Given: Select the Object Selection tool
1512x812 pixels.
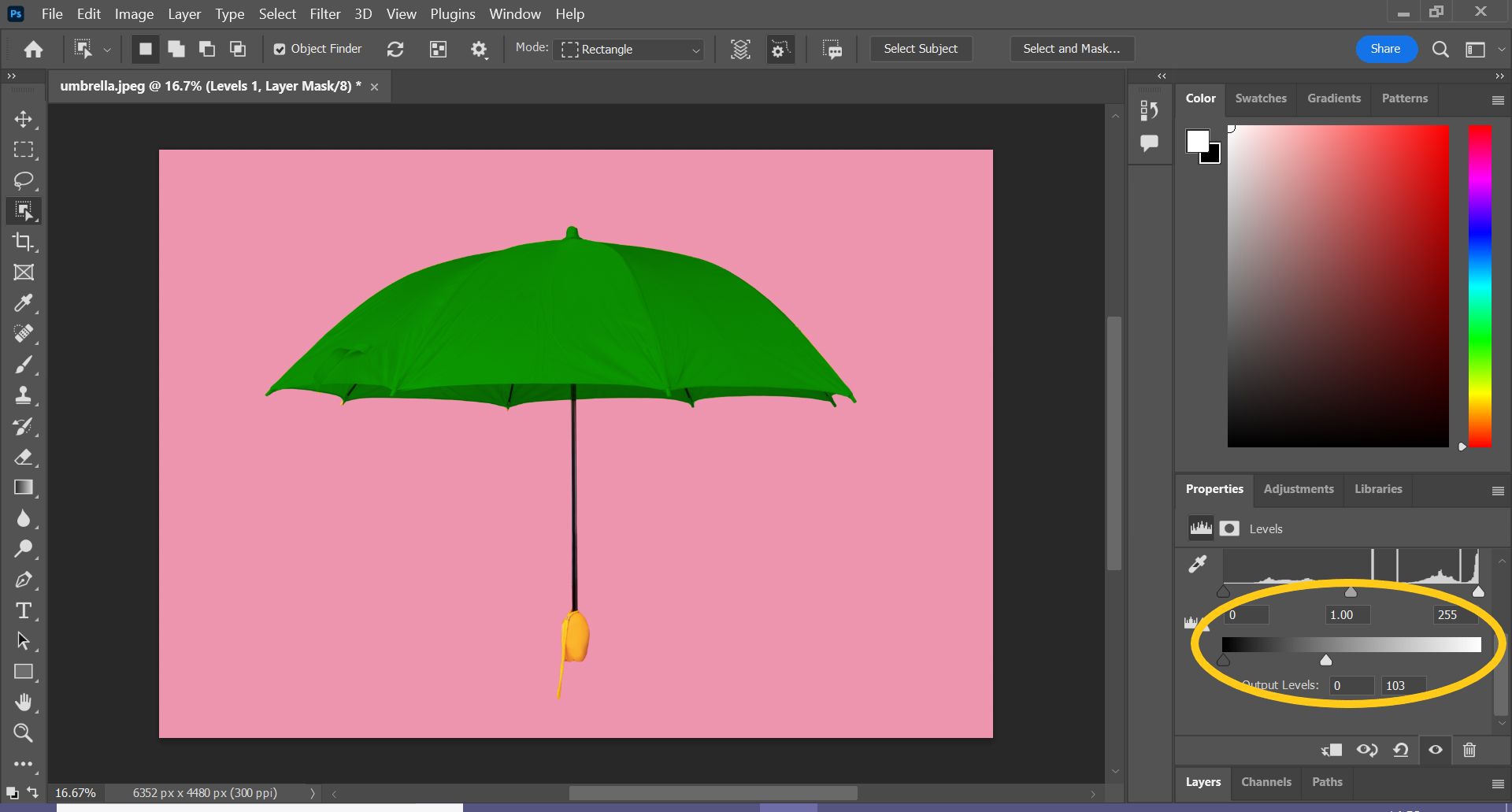Looking at the screenshot, I should coord(24,211).
